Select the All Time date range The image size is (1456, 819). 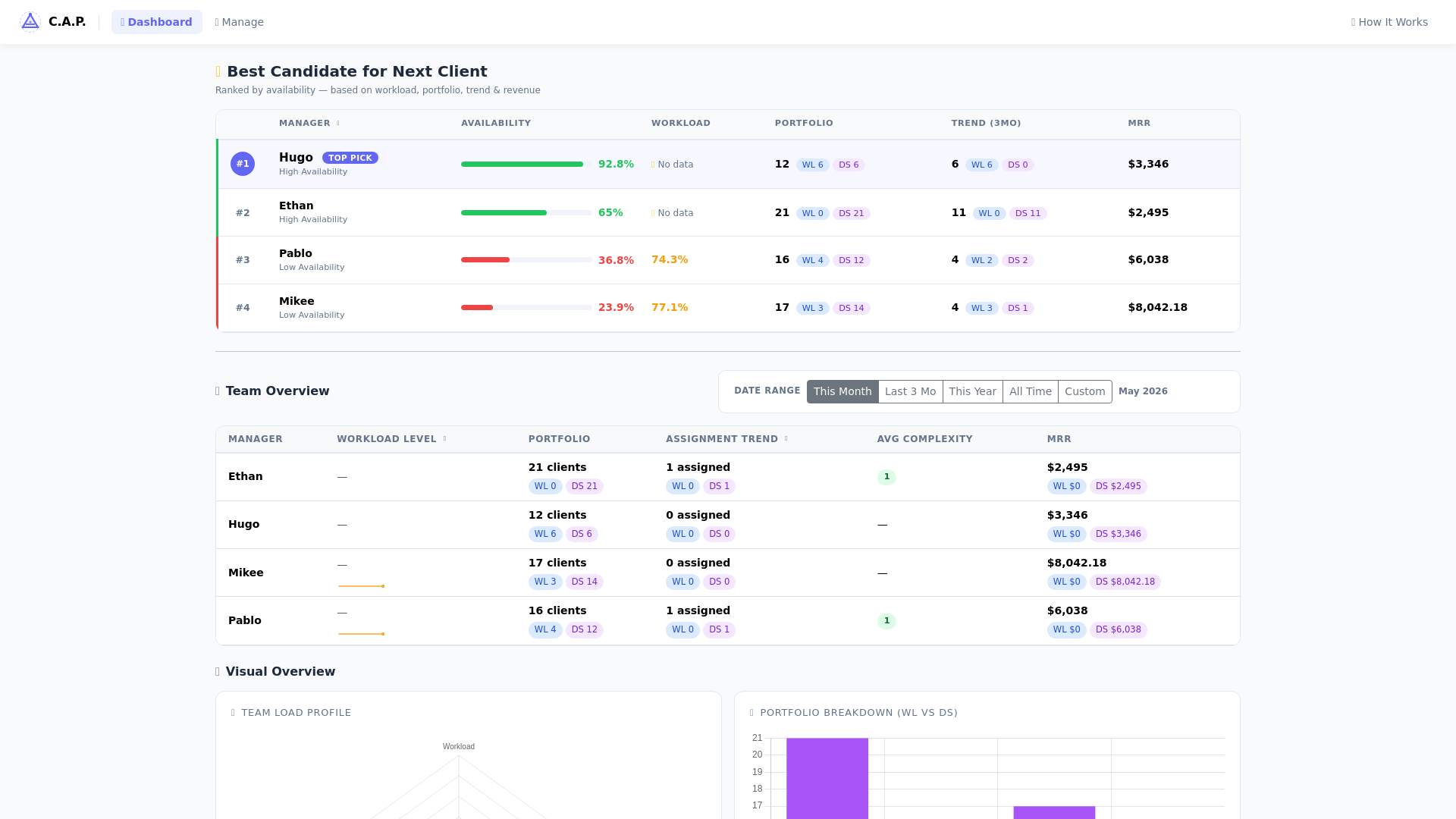(x=1030, y=391)
